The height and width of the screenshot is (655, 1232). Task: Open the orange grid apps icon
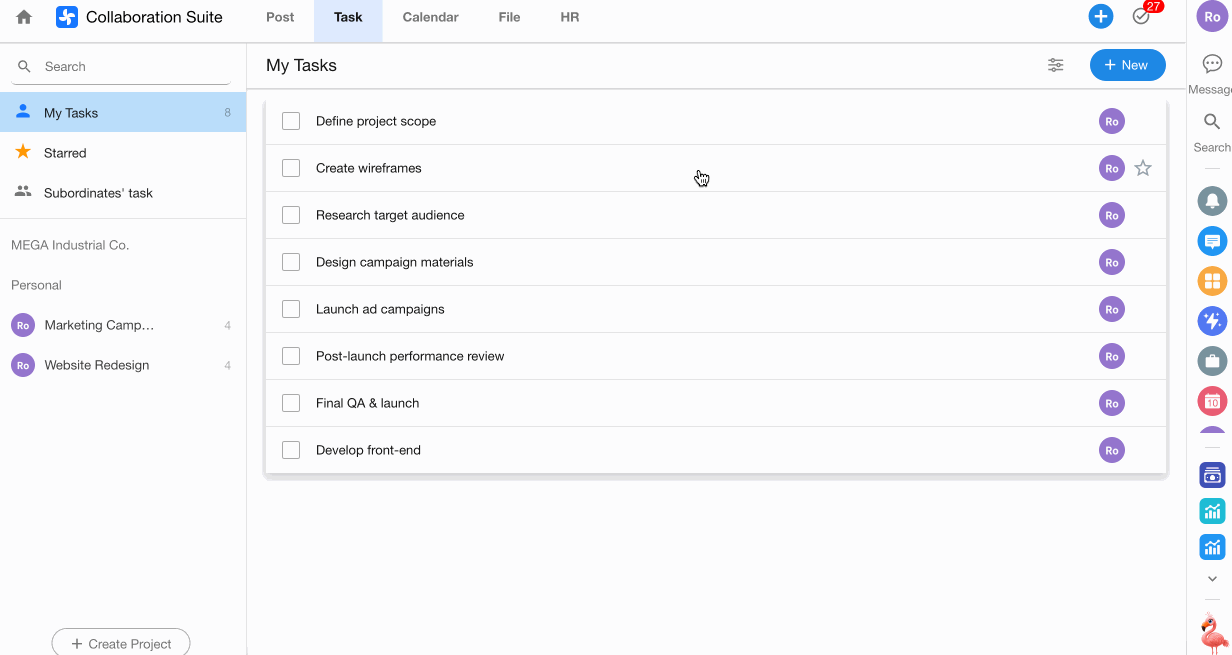1212,281
